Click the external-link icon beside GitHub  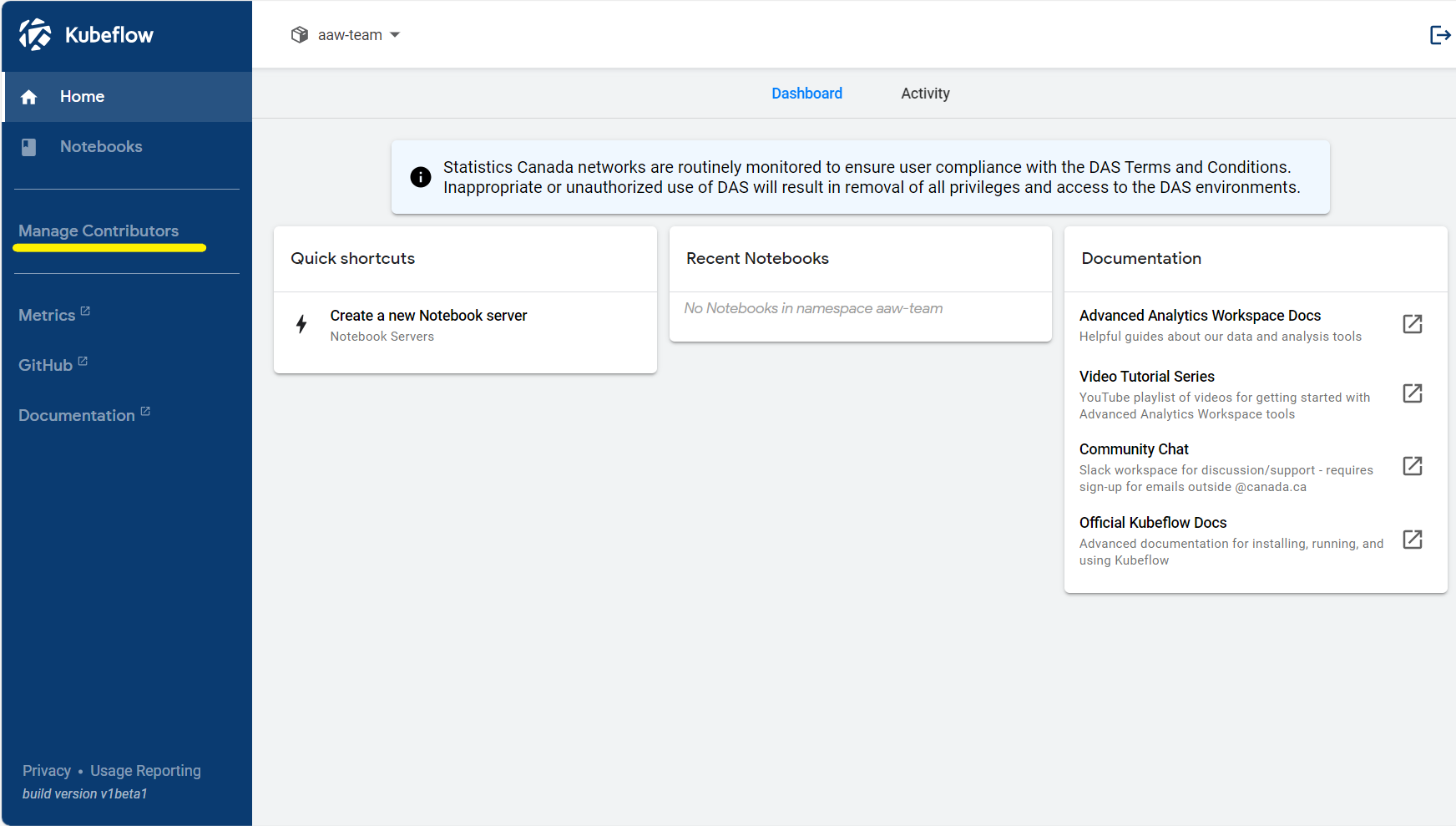tap(83, 361)
